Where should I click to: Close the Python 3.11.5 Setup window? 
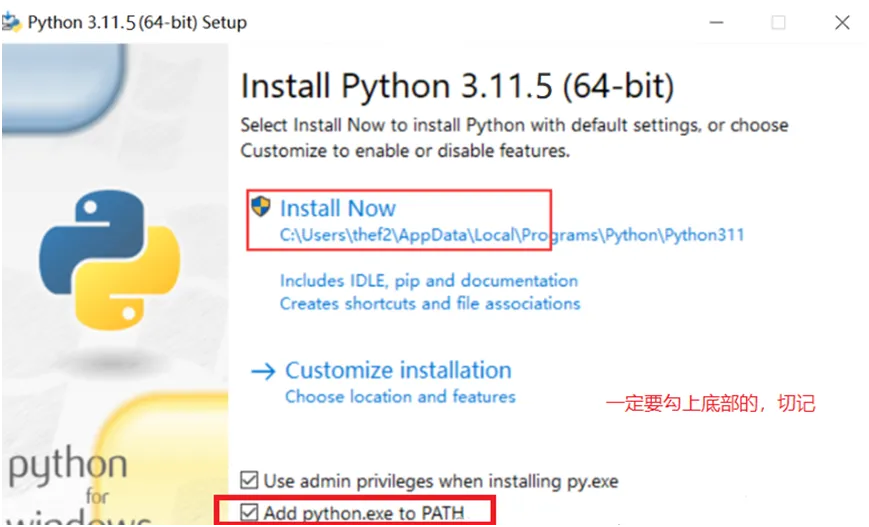click(x=842, y=23)
